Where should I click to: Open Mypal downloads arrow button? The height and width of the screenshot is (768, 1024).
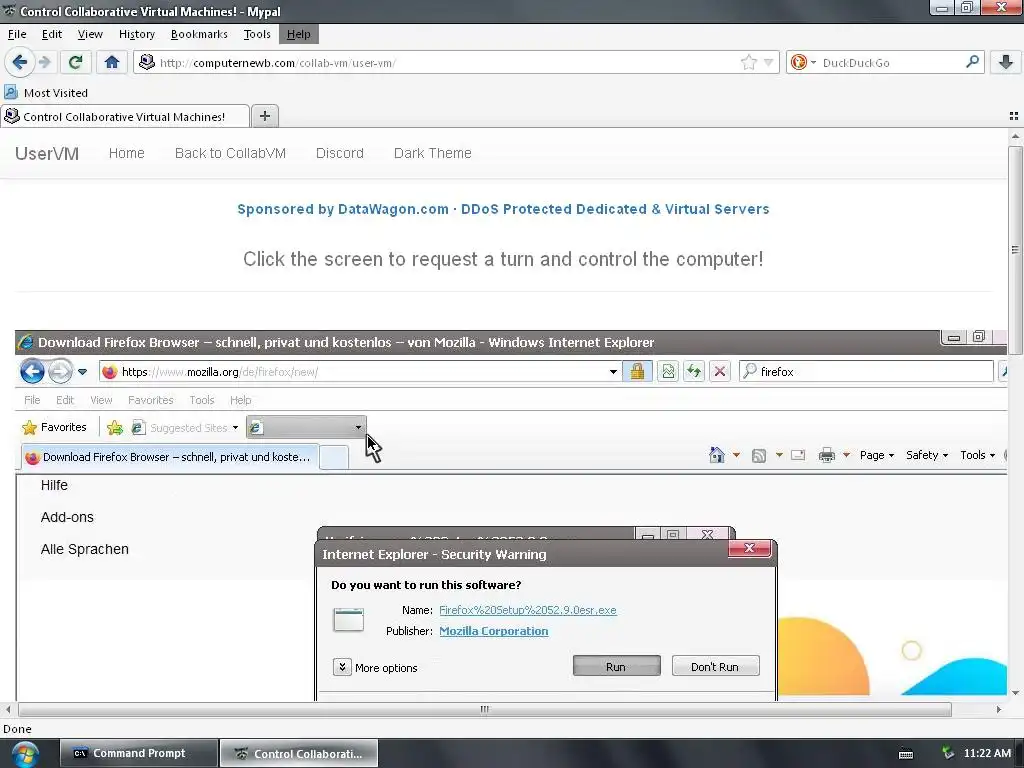pyautogui.click(x=1006, y=63)
